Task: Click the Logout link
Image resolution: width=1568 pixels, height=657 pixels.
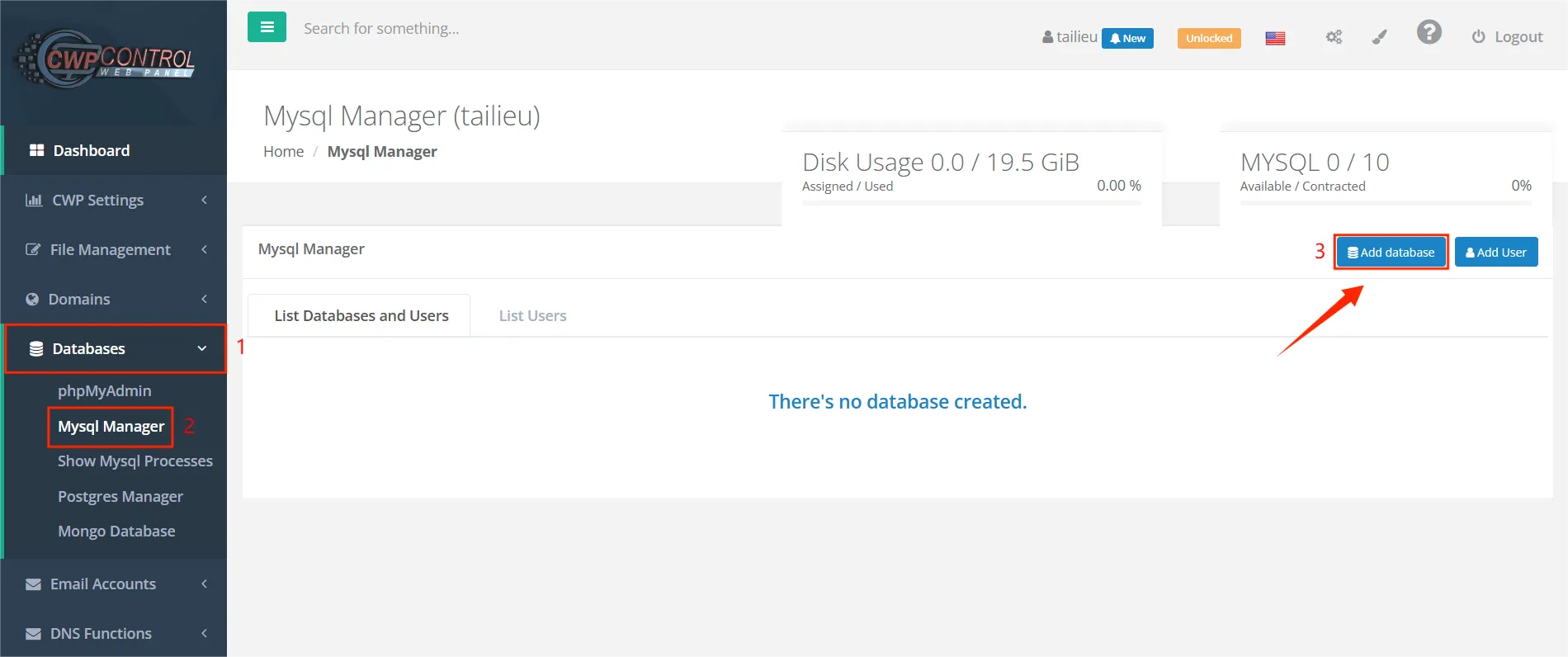Action: pos(1518,37)
